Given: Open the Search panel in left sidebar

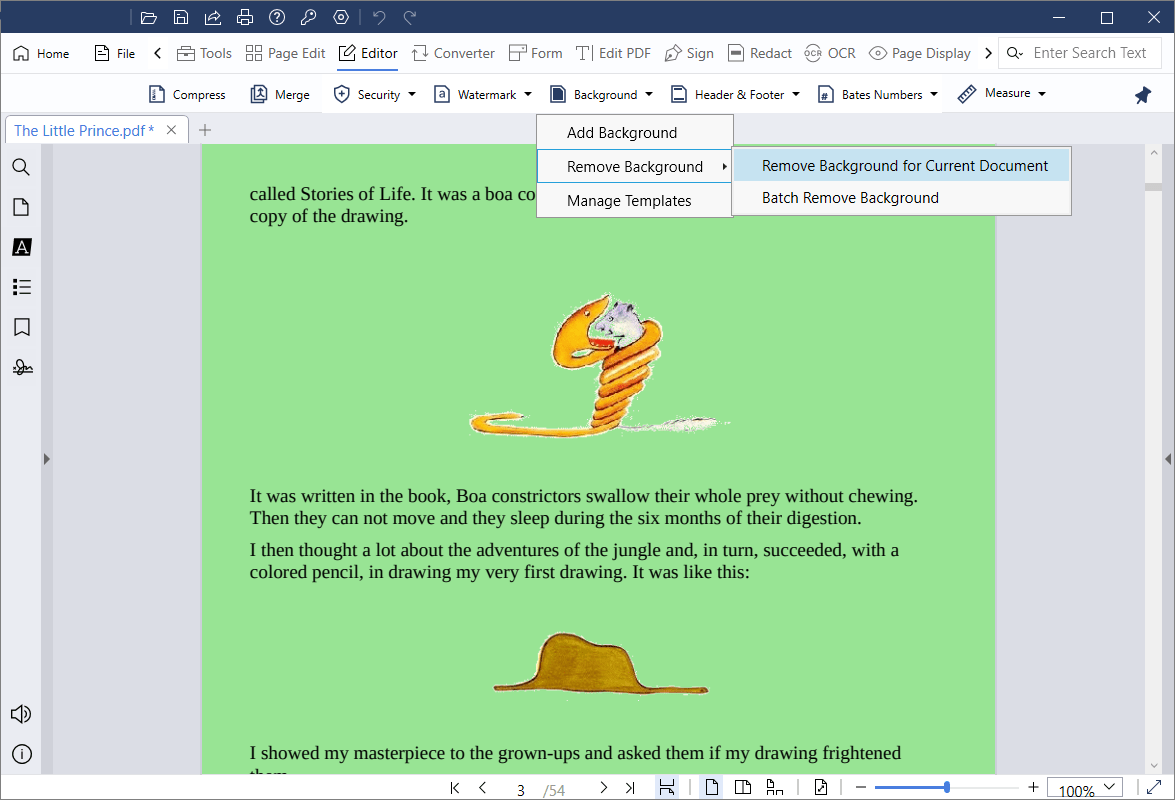Looking at the screenshot, I should pos(22,167).
